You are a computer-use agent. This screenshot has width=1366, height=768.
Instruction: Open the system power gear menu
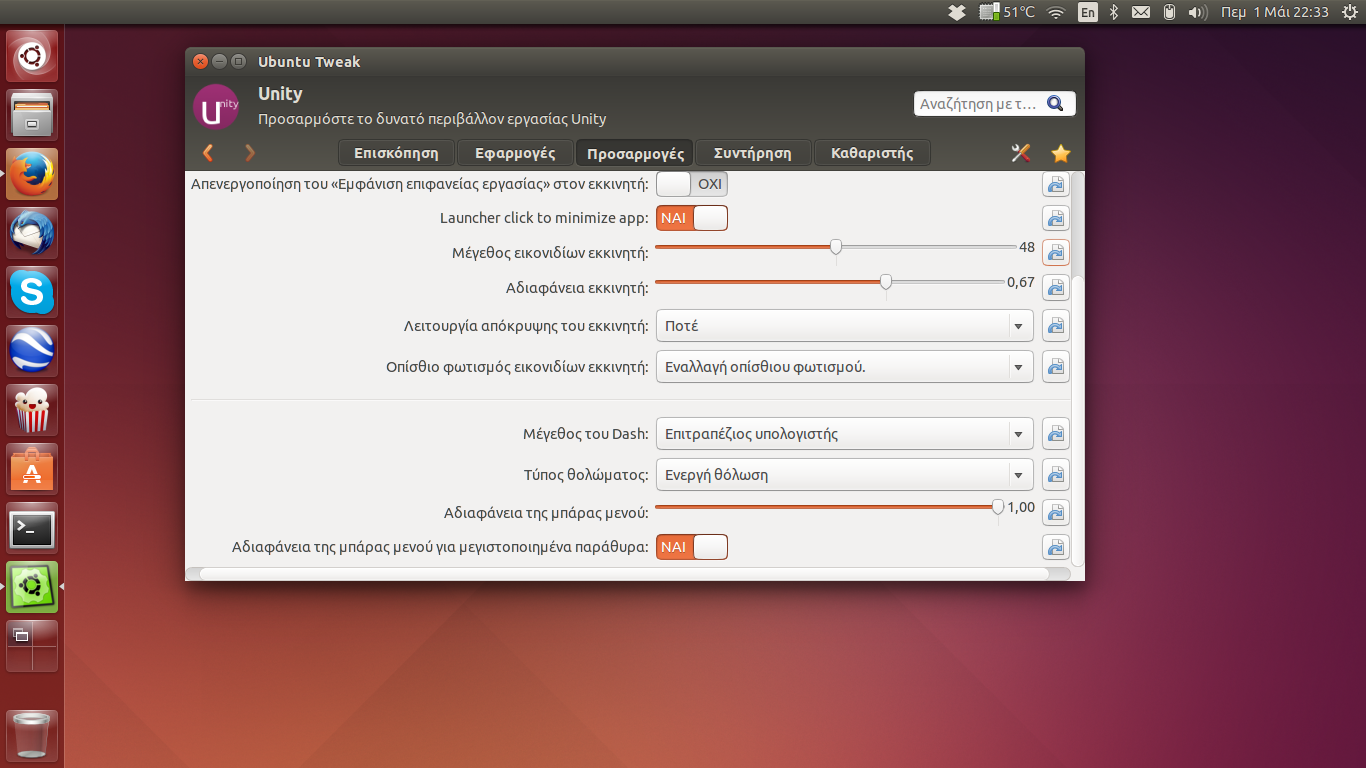tap(1349, 12)
